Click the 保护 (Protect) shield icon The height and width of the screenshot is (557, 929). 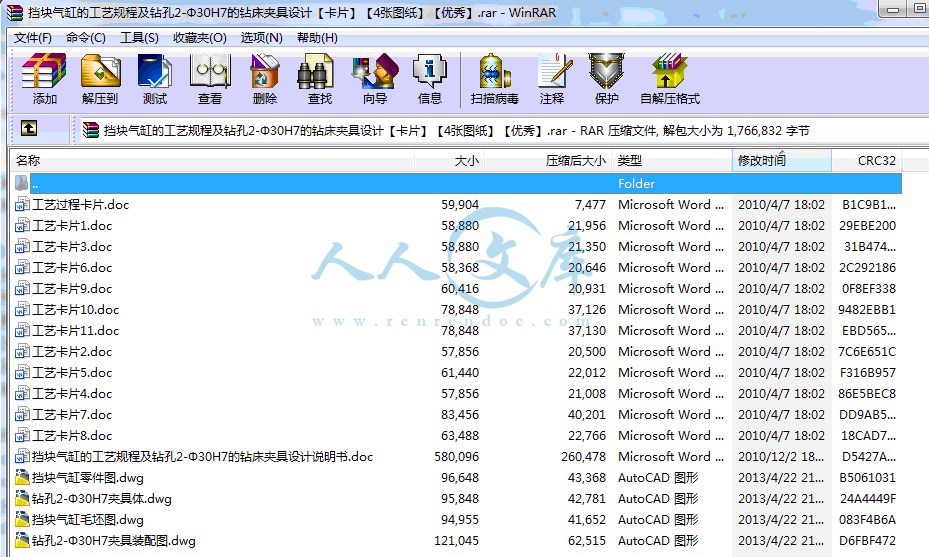tap(606, 71)
